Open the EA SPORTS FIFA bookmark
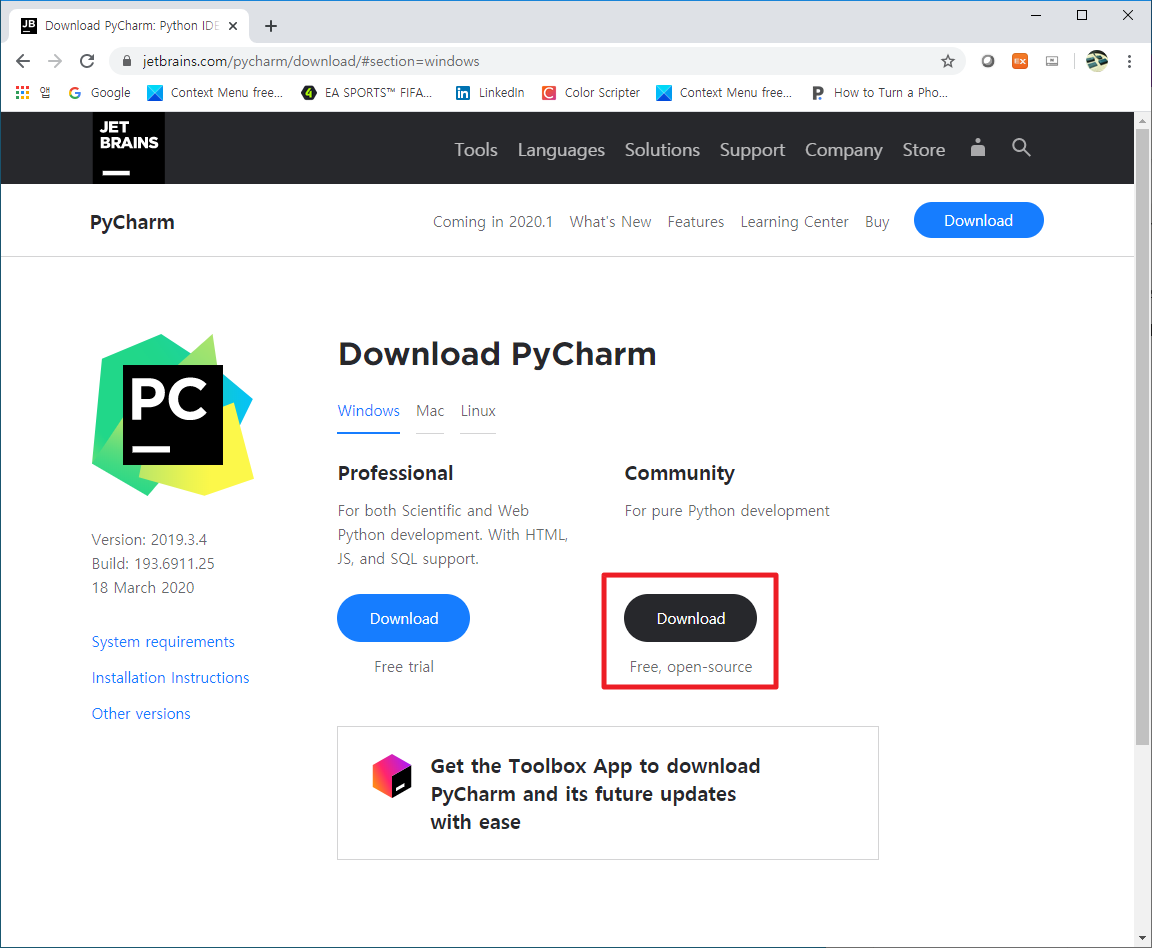This screenshot has width=1152, height=948. point(367,93)
